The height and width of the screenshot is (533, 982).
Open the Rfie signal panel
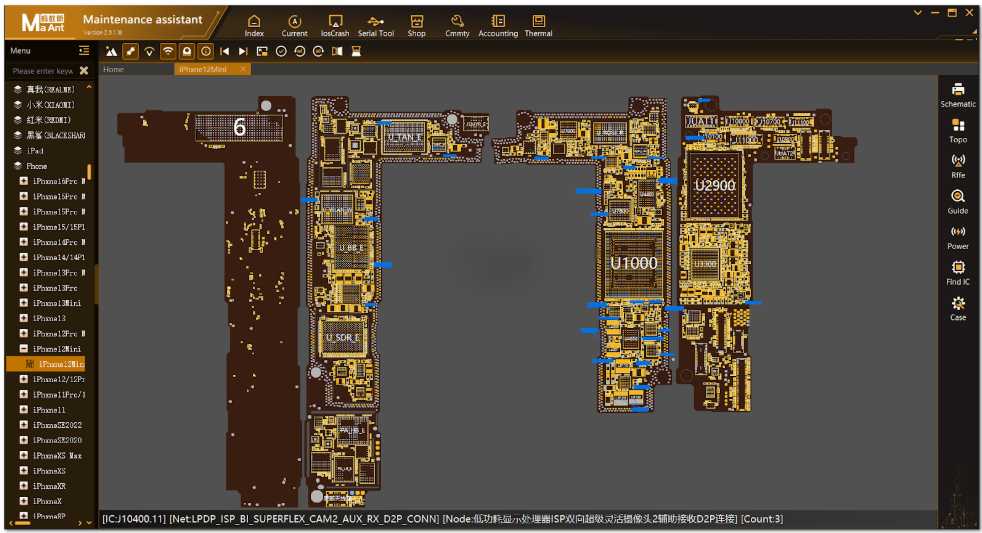click(x=958, y=167)
